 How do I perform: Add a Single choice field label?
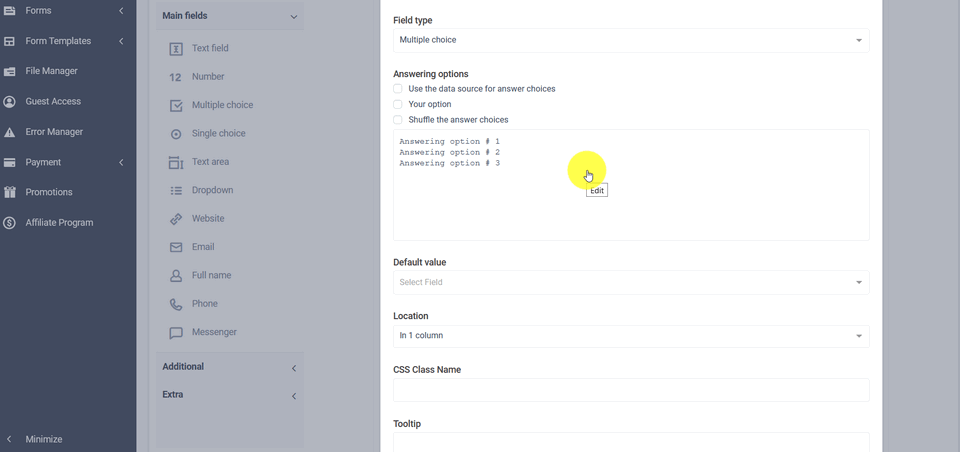[219, 134]
